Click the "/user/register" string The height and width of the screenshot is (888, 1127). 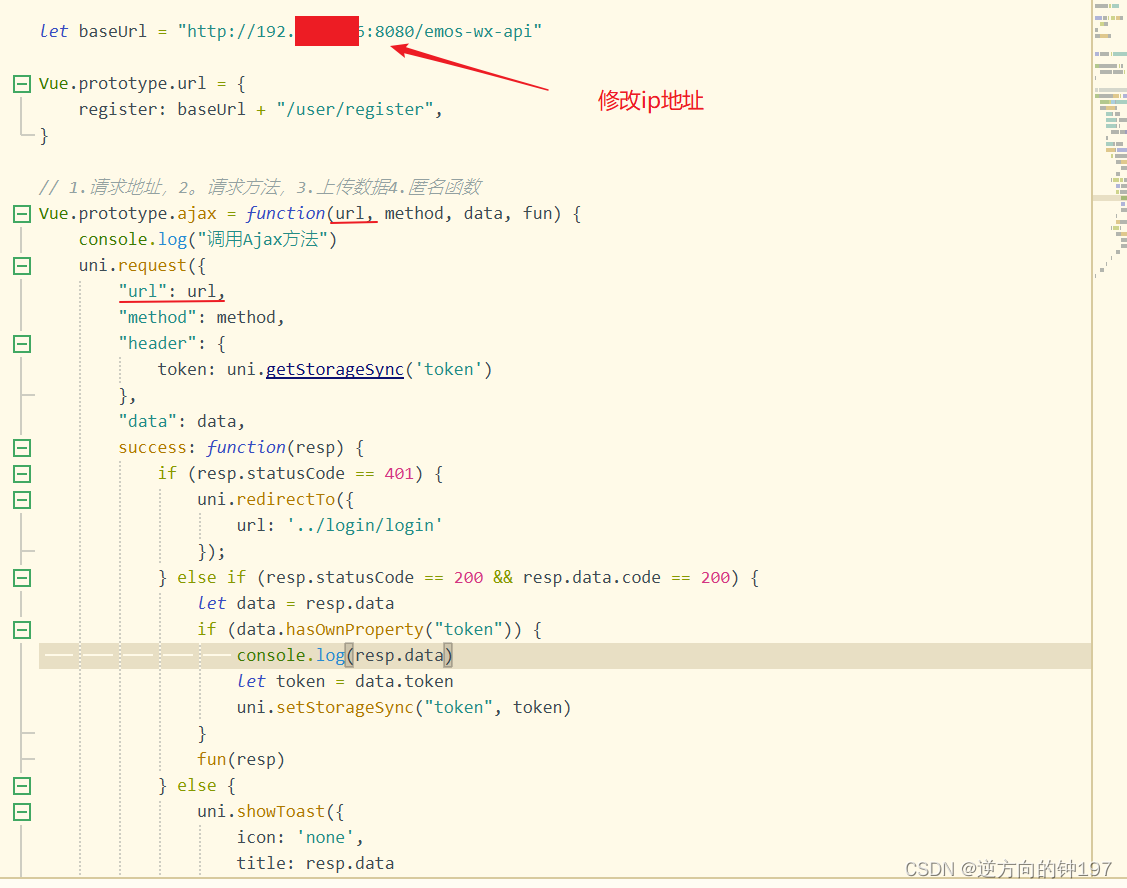point(355,109)
